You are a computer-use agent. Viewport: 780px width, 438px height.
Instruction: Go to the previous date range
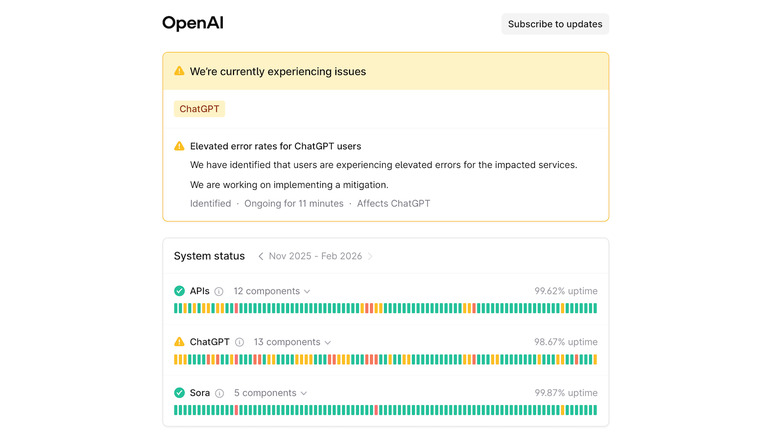click(261, 256)
